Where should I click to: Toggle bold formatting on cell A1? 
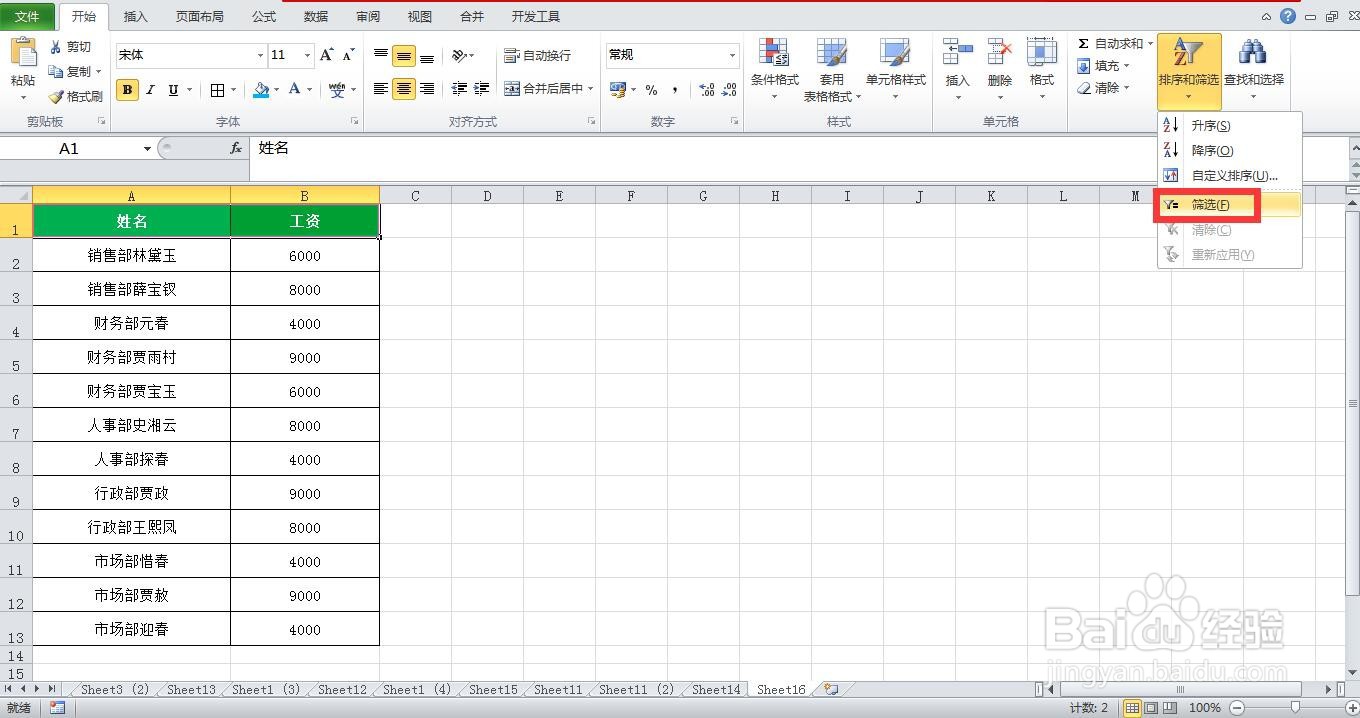pos(127,89)
